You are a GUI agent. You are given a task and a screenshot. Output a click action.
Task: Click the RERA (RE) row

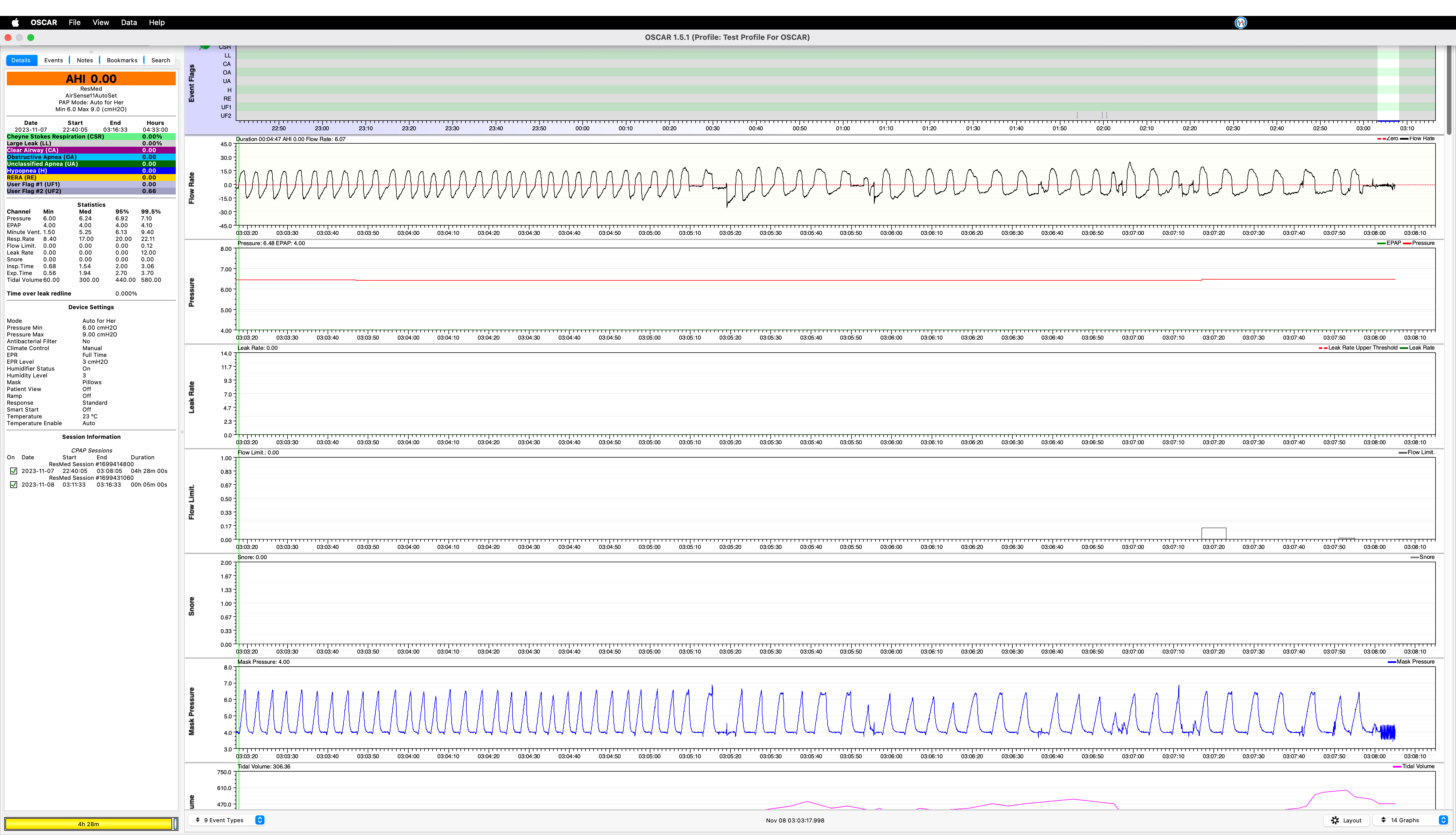91,178
